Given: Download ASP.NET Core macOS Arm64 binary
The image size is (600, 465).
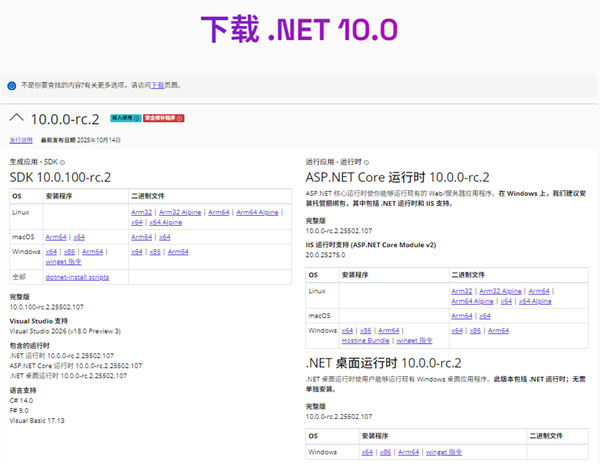Looking at the screenshot, I should click(461, 316).
